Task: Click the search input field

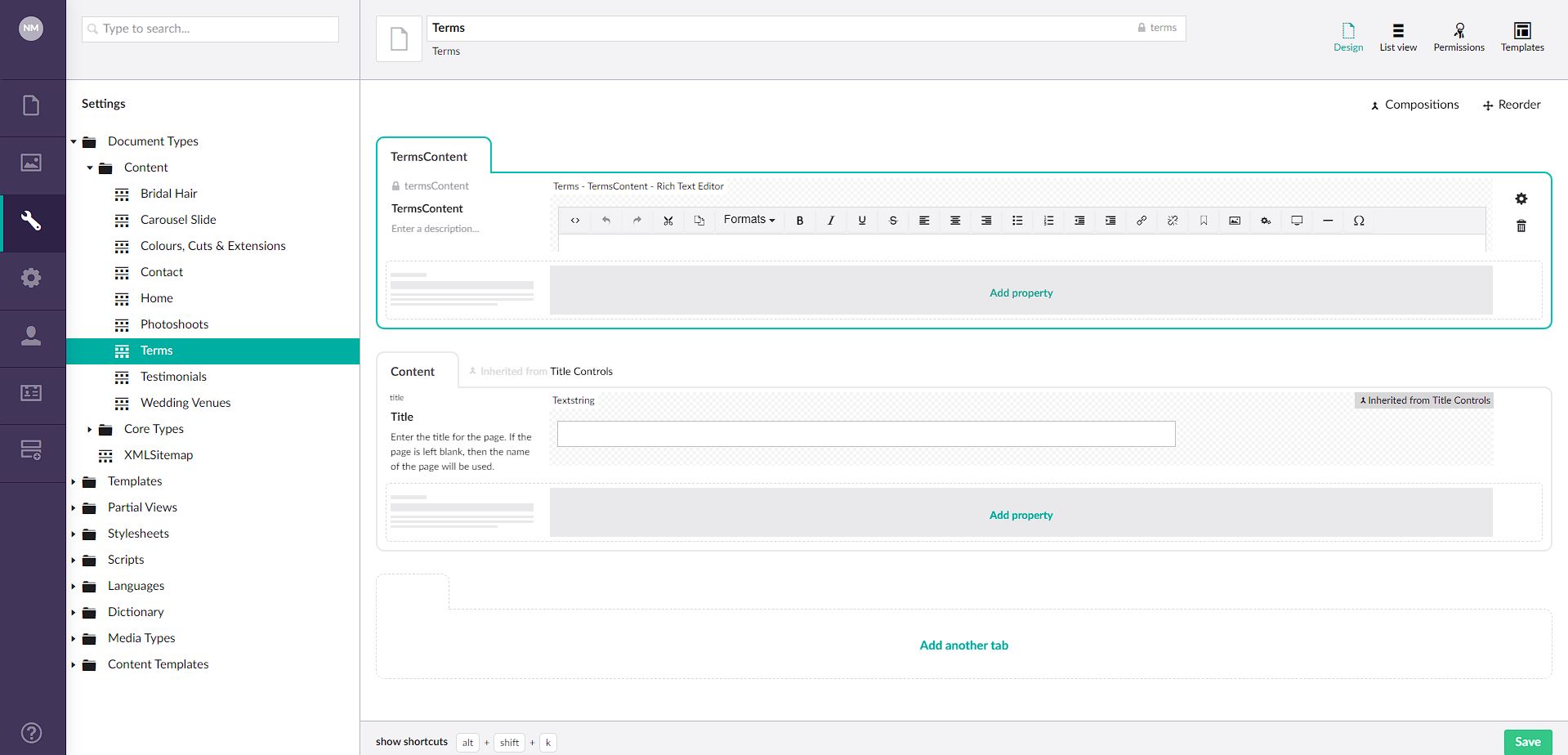Action: 210,29
